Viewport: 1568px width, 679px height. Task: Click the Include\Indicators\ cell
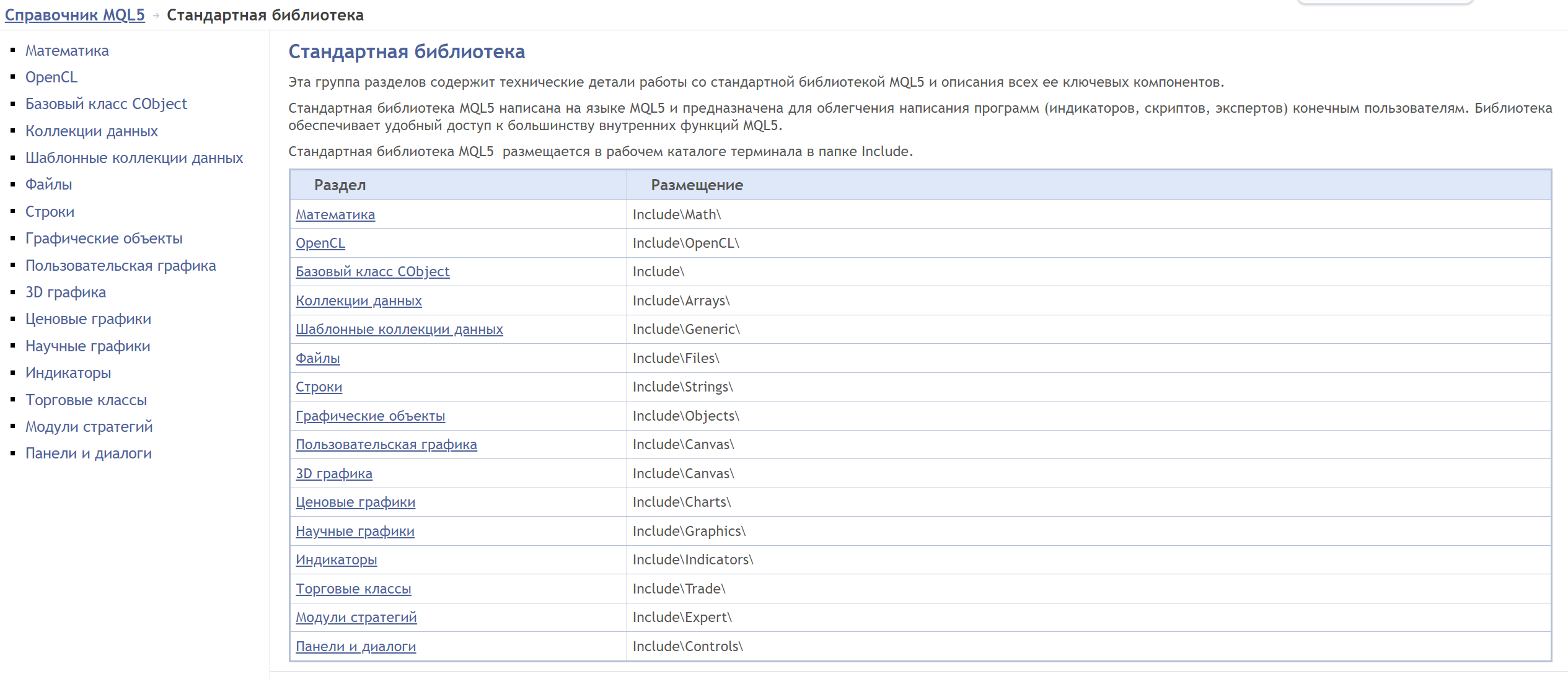click(x=1089, y=559)
